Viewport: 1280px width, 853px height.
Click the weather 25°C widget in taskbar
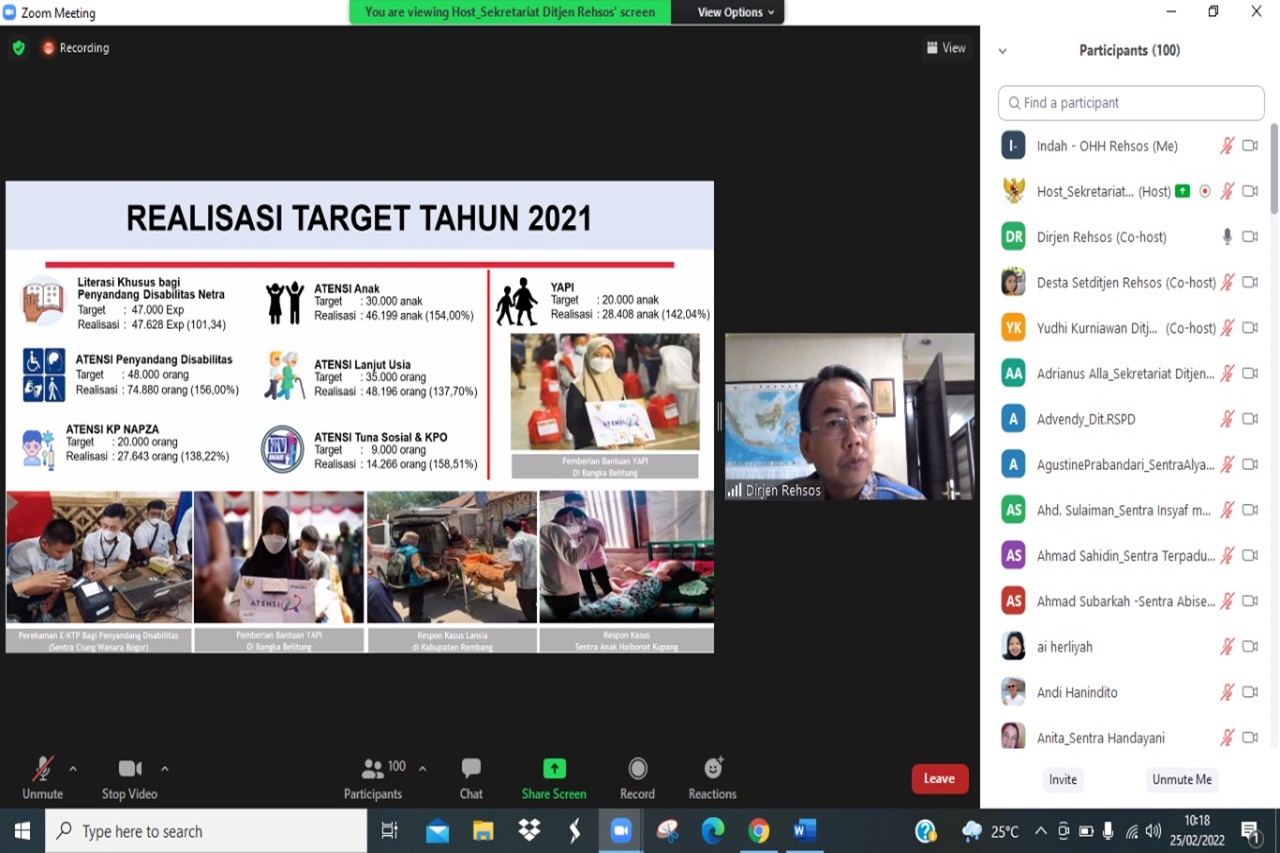990,831
